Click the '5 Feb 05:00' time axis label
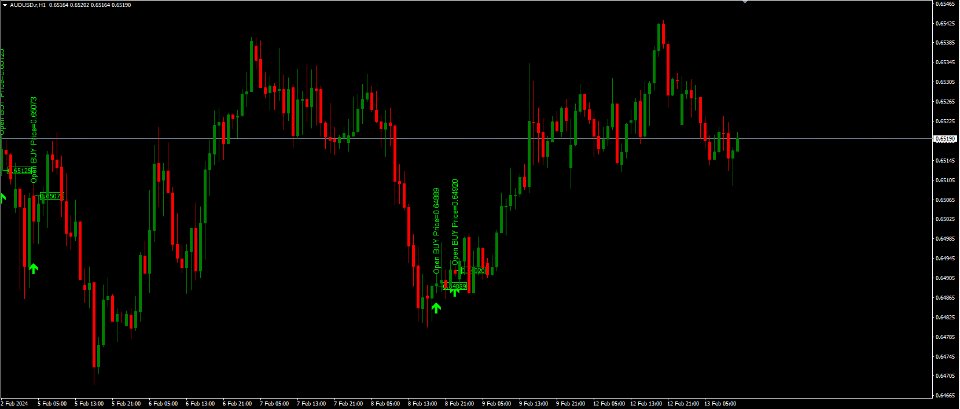 click(52, 403)
